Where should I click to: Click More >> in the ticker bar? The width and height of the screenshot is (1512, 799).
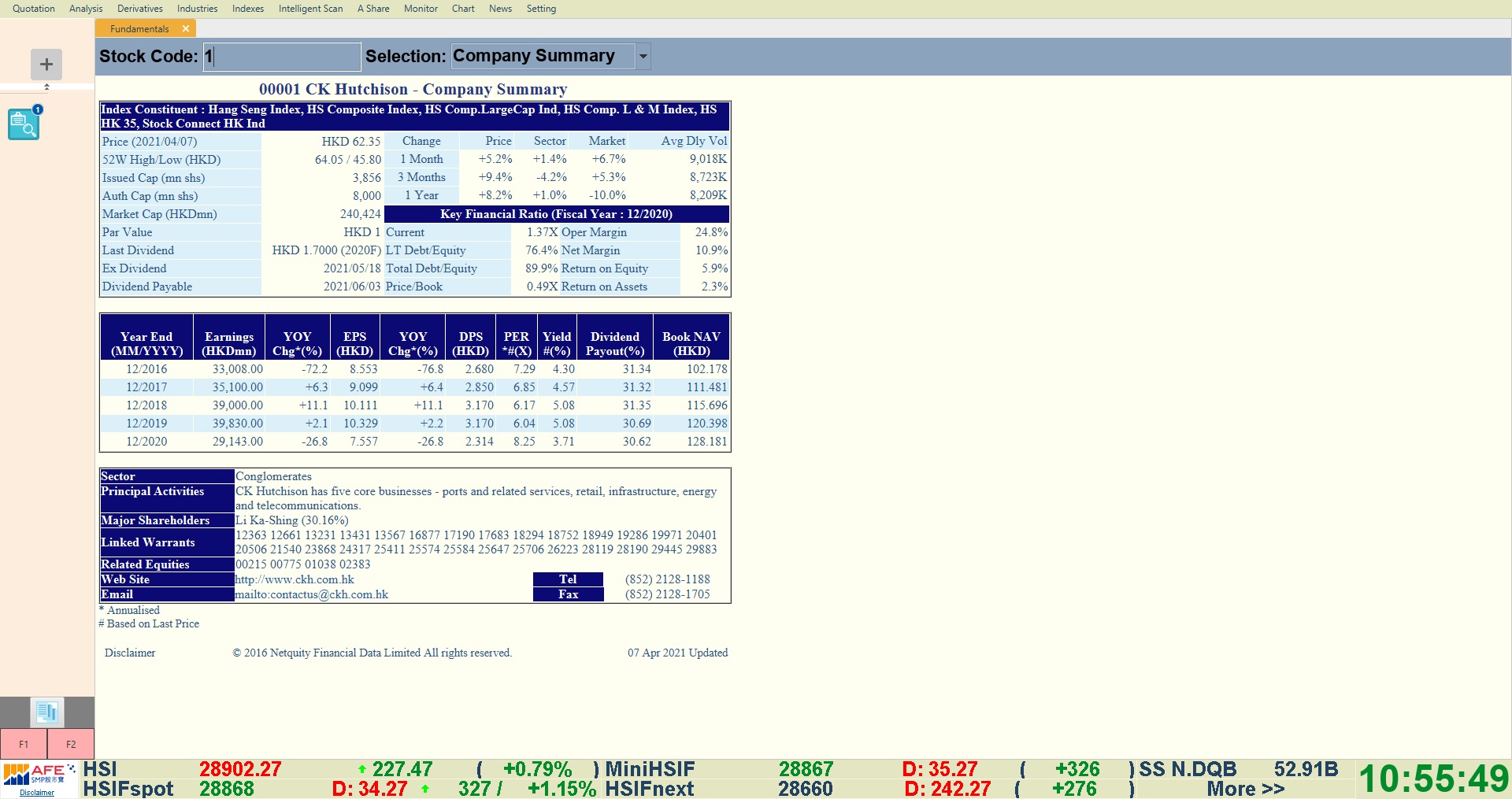click(1246, 789)
